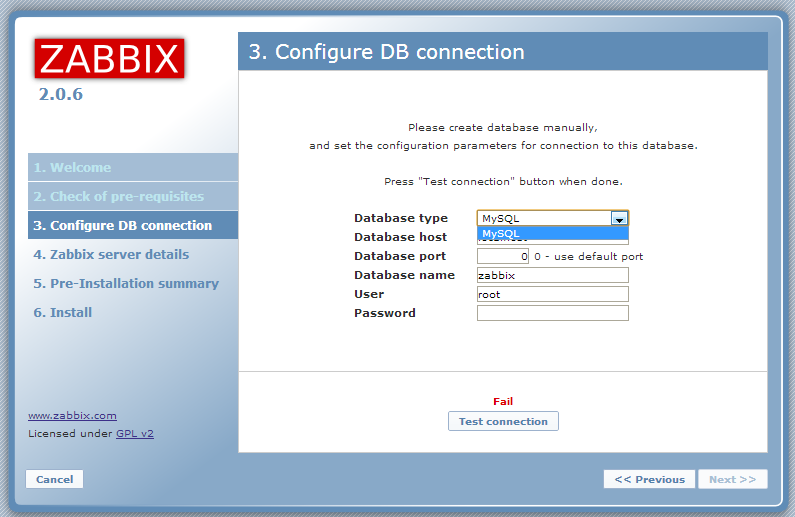Click the Database name label
The image size is (795, 517).
pos(404,275)
